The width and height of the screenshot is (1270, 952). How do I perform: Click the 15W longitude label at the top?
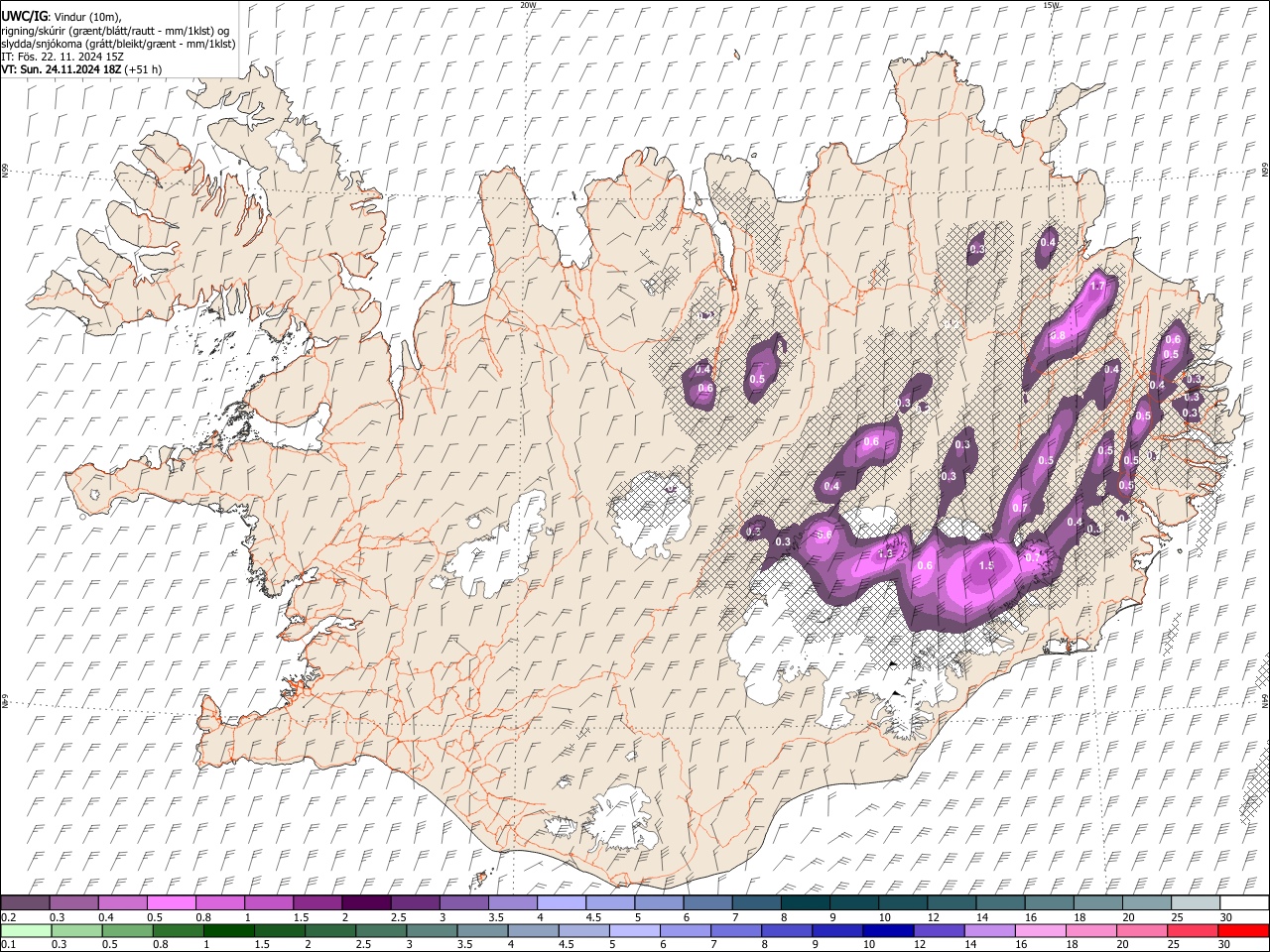(1052, 5)
